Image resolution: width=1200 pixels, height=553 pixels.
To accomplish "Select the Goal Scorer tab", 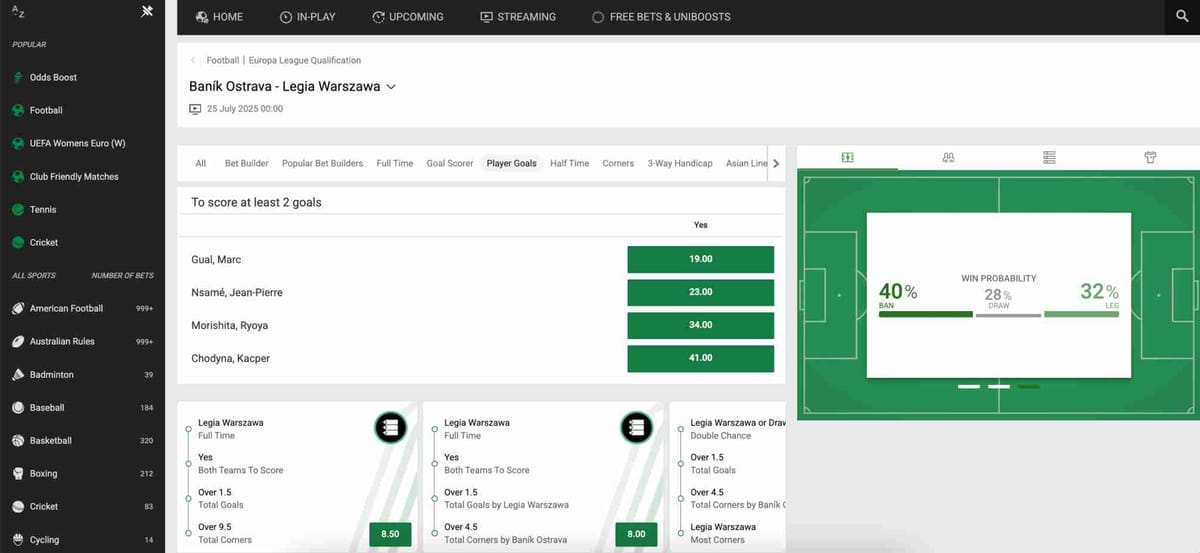I will [450, 163].
